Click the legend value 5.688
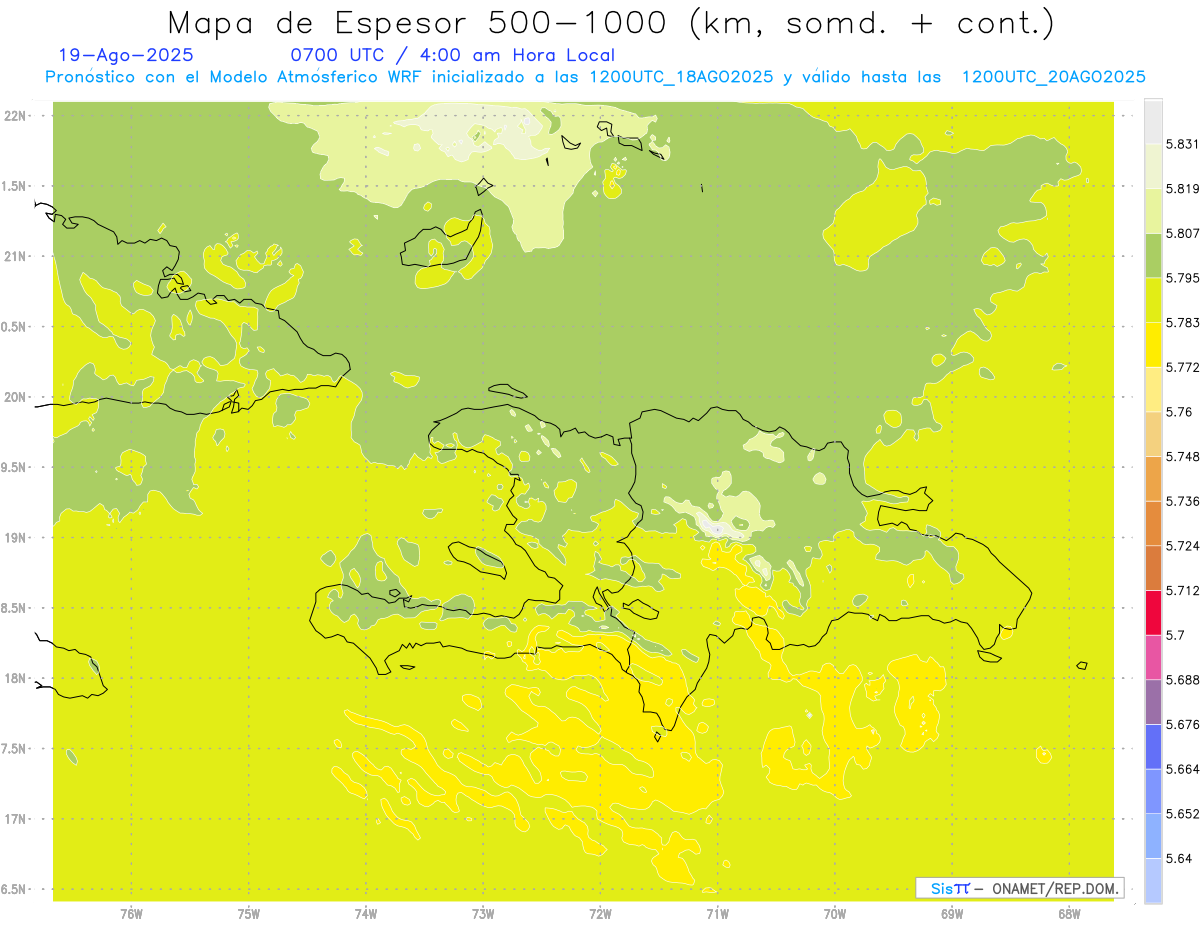The height and width of the screenshot is (927, 1200). click(x=1183, y=679)
